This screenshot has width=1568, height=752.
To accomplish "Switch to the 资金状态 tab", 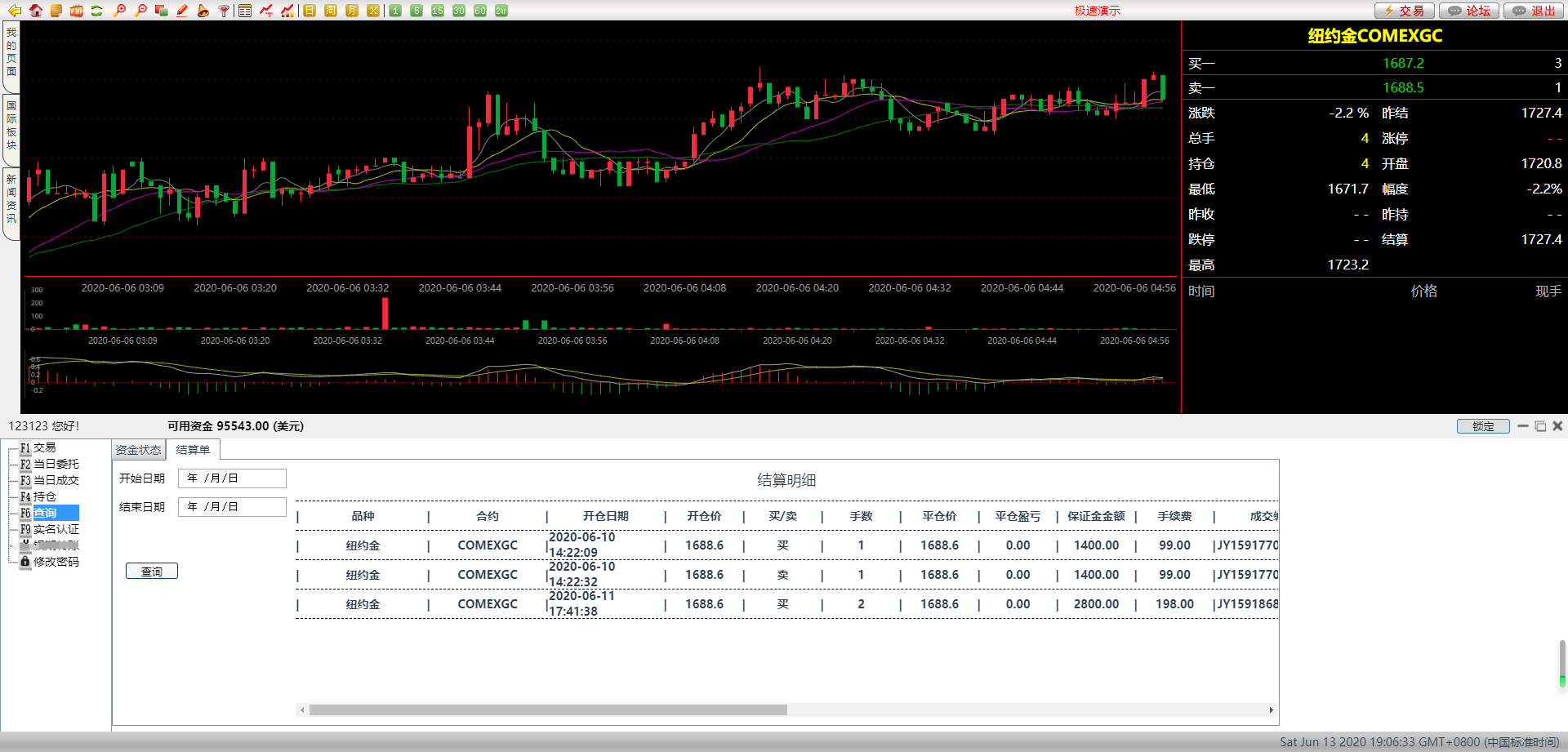I will [138, 450].
